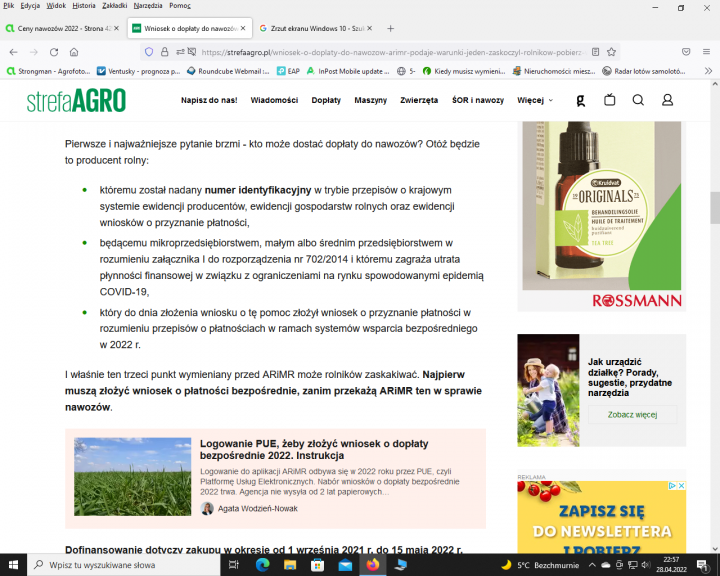Close the newsletter ad with X
The image size is (720, 576).
[681, 486]
